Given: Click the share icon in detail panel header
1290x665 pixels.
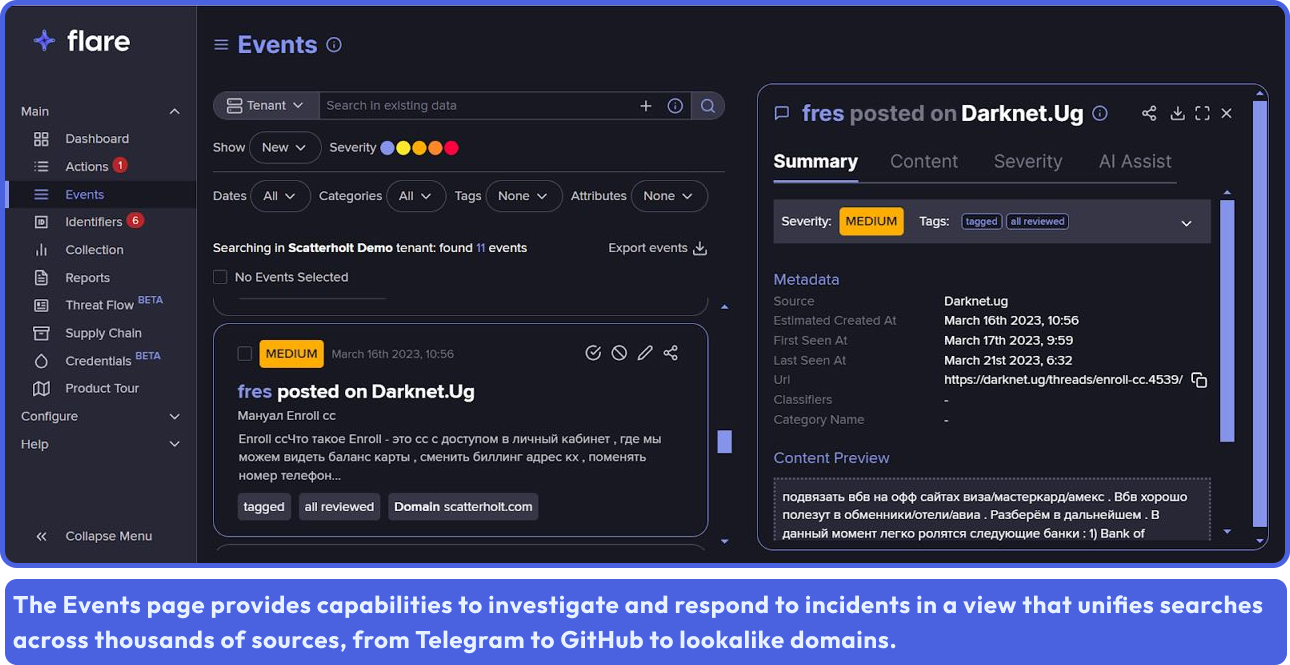Looking at the screenshot, I should 1149,114.
